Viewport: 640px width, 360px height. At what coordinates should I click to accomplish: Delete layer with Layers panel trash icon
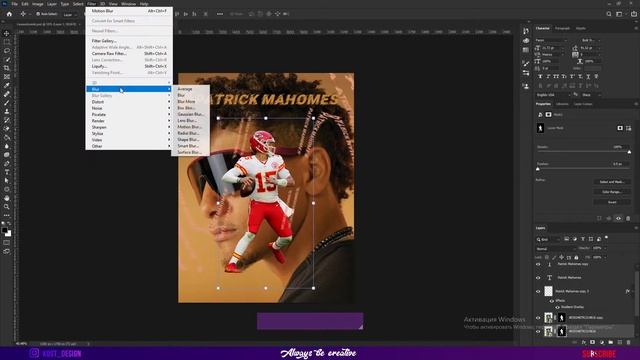tap(629, 342)
